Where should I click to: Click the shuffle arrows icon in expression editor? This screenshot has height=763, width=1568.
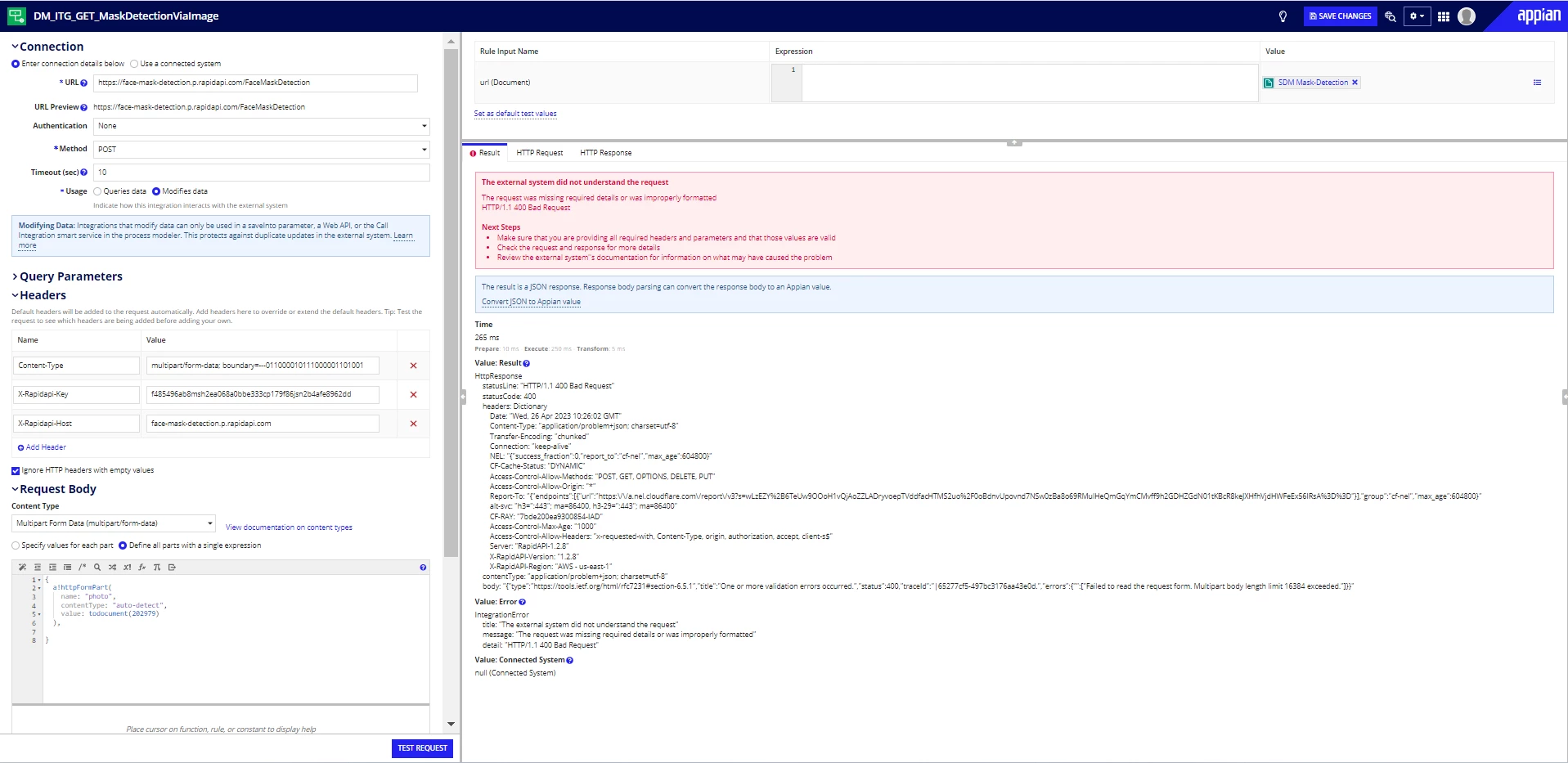click(x=112, y=567)
